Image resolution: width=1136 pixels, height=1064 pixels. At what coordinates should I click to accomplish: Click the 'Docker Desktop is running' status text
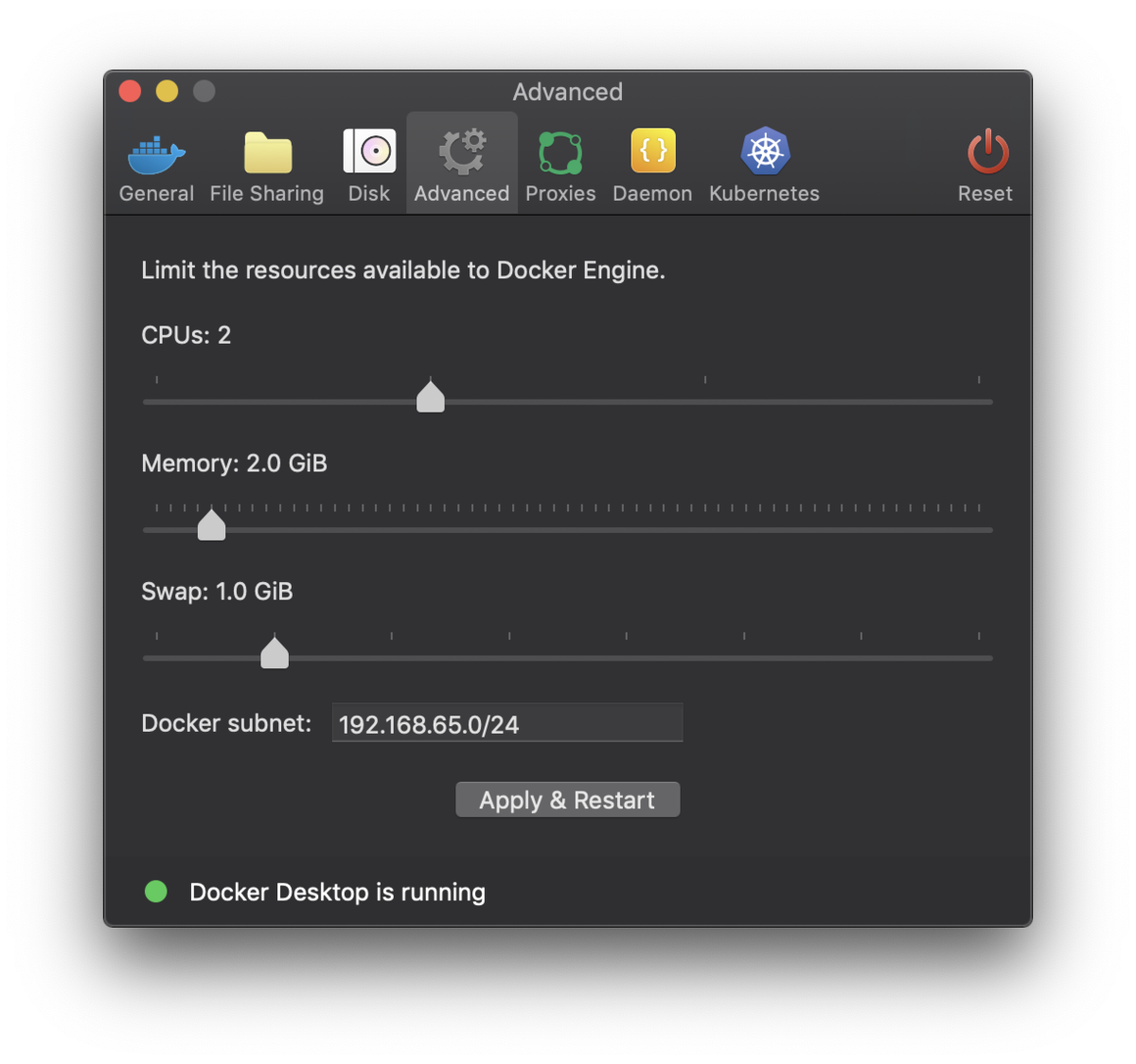(337, 893)
